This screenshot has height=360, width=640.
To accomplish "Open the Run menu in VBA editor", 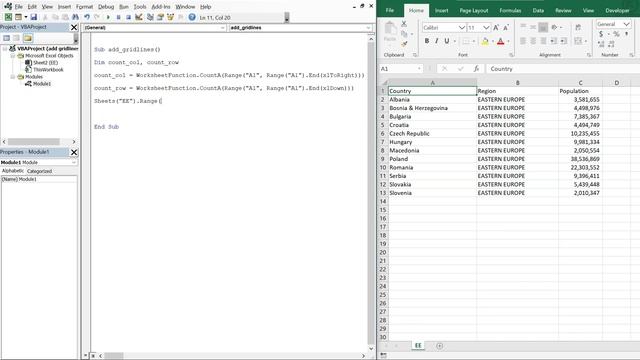I will (123, 7).
